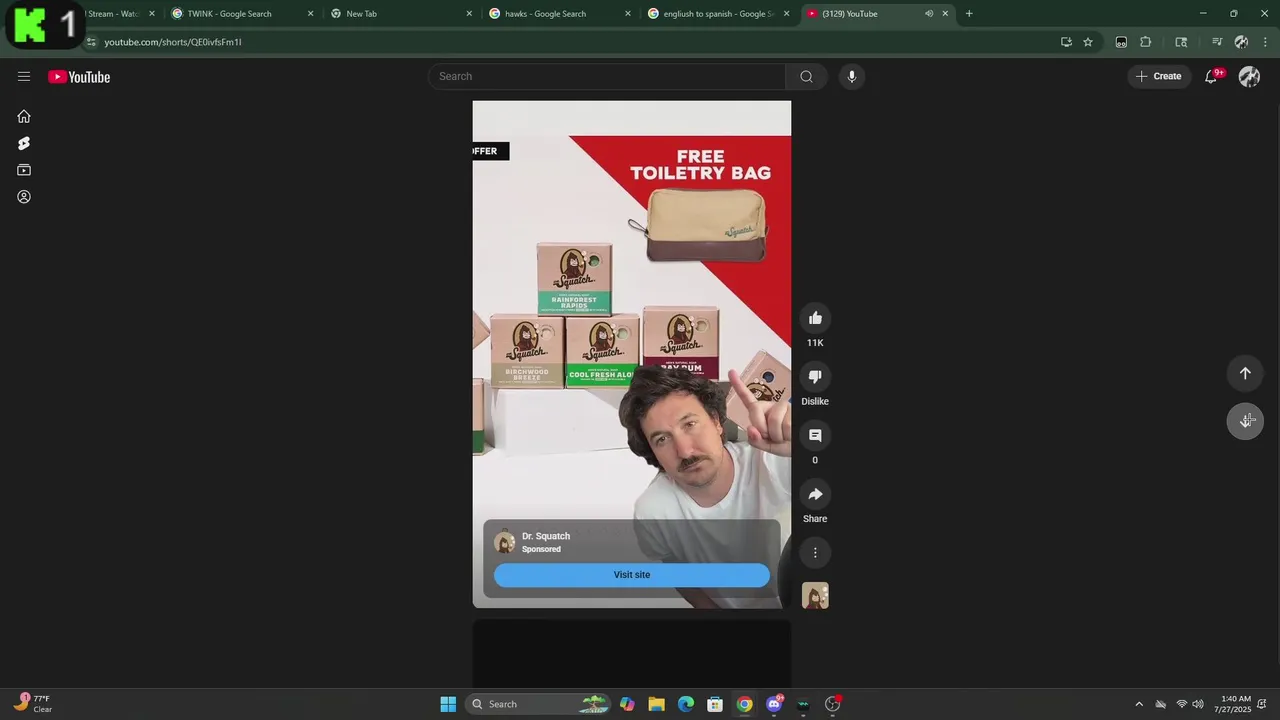Screen dimensions: 1280x720
Task: Close the TWINK - Google Search tab
Action: click(x=310, y=14)
